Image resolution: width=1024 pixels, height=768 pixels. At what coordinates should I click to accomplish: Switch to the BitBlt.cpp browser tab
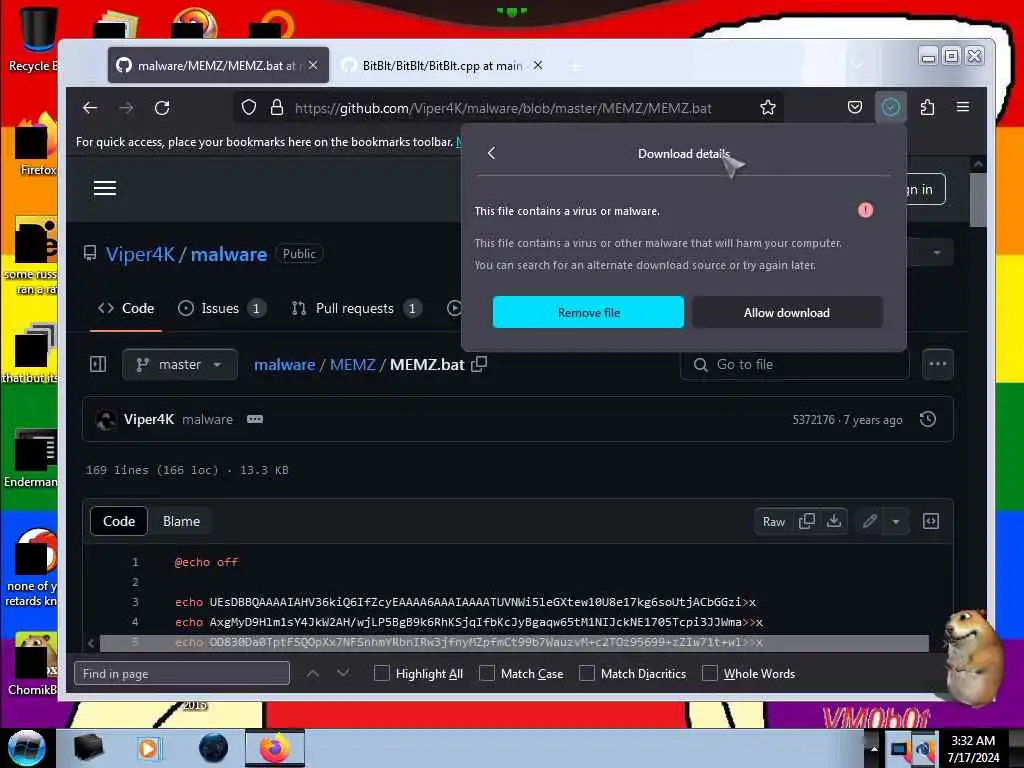[442, 65]
